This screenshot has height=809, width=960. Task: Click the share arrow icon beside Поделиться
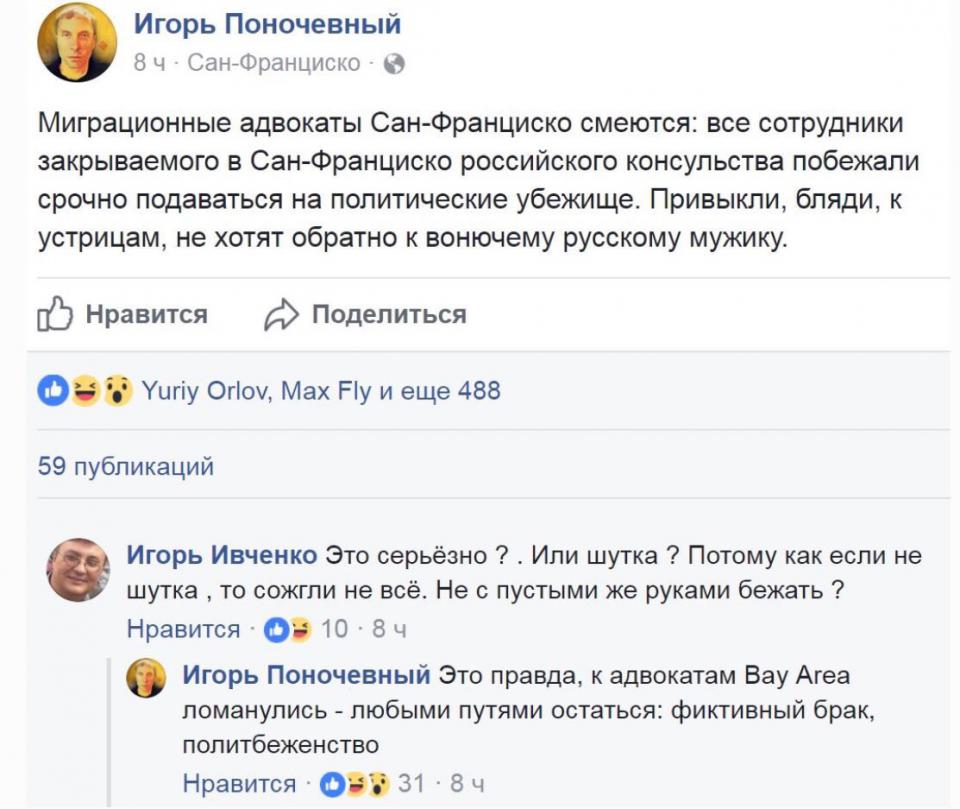pos(282,315)
